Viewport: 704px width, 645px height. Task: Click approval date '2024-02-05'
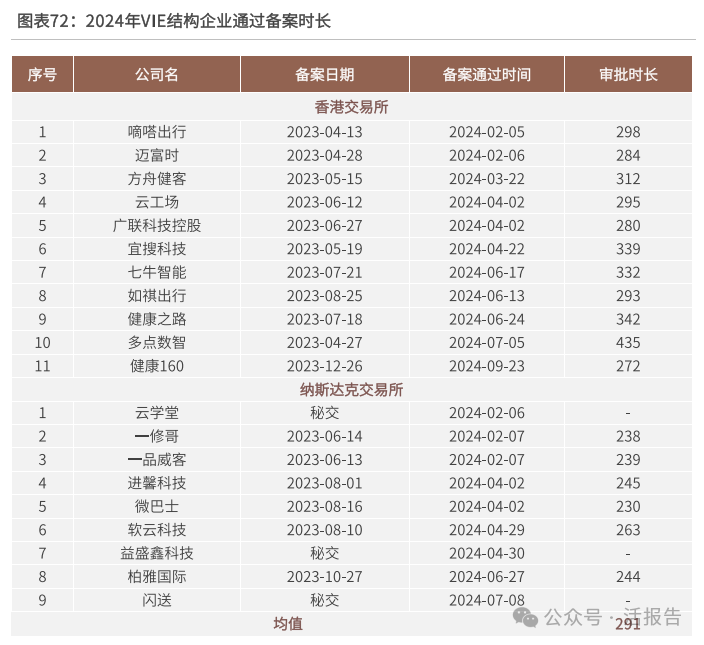pyautogui.click(x=487, y=132)
